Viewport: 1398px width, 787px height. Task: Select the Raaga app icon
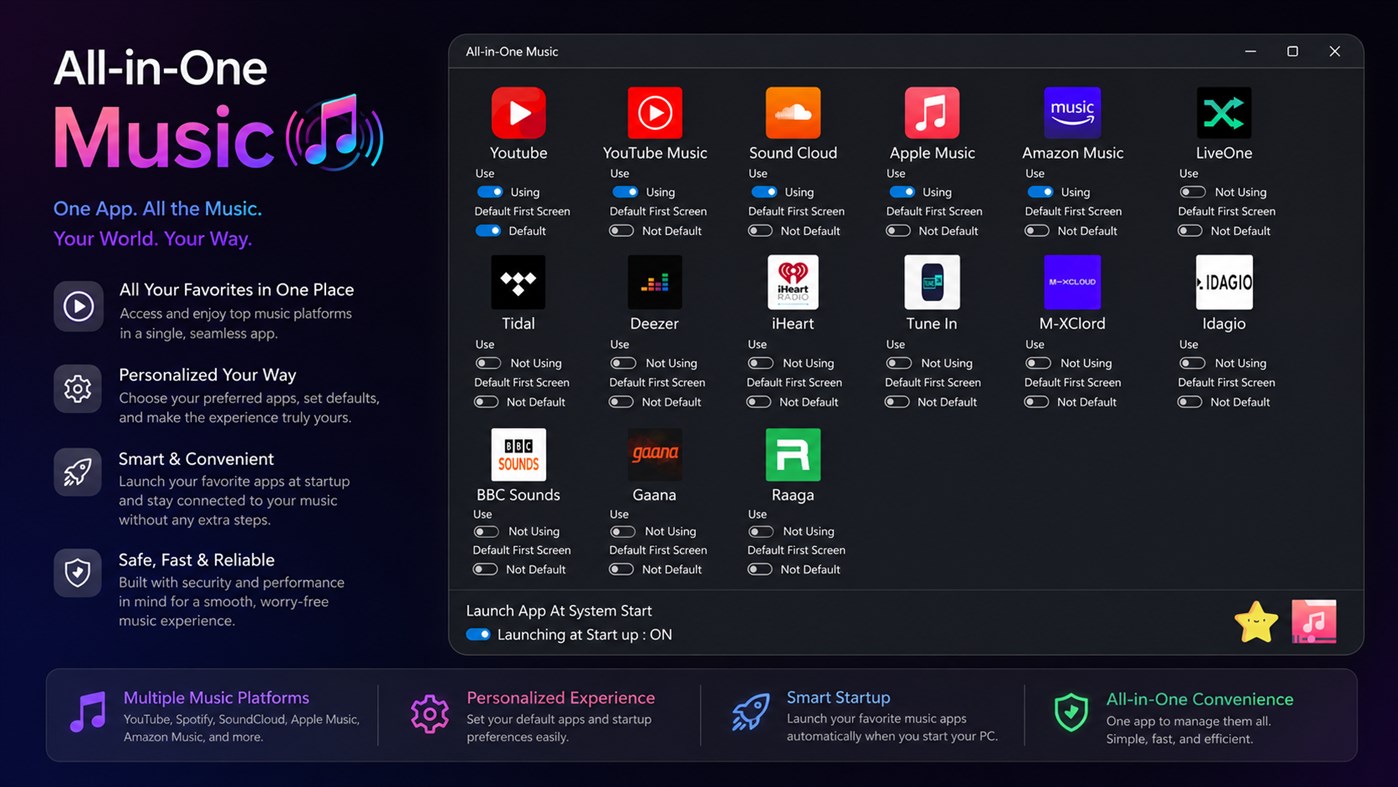point(793,454)
